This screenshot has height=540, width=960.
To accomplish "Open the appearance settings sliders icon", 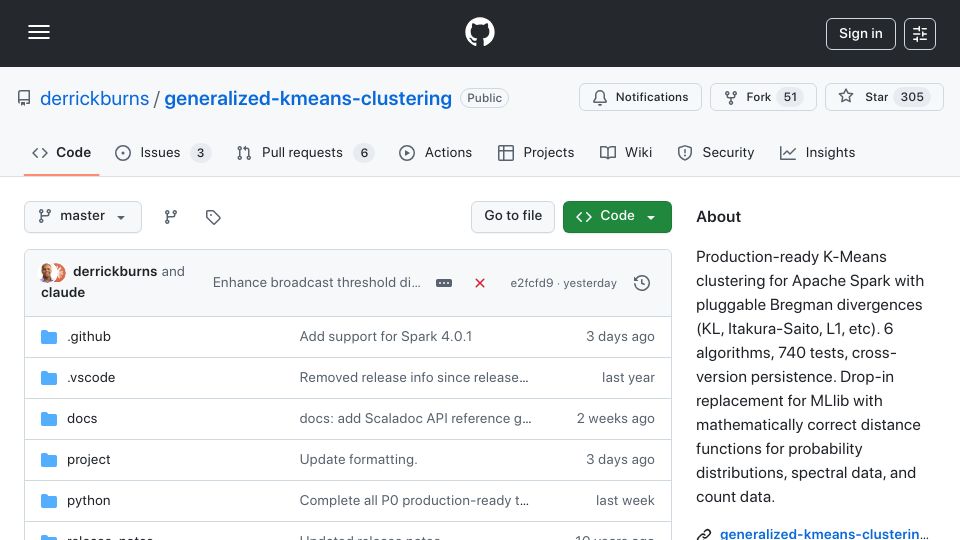I will 920,34.
